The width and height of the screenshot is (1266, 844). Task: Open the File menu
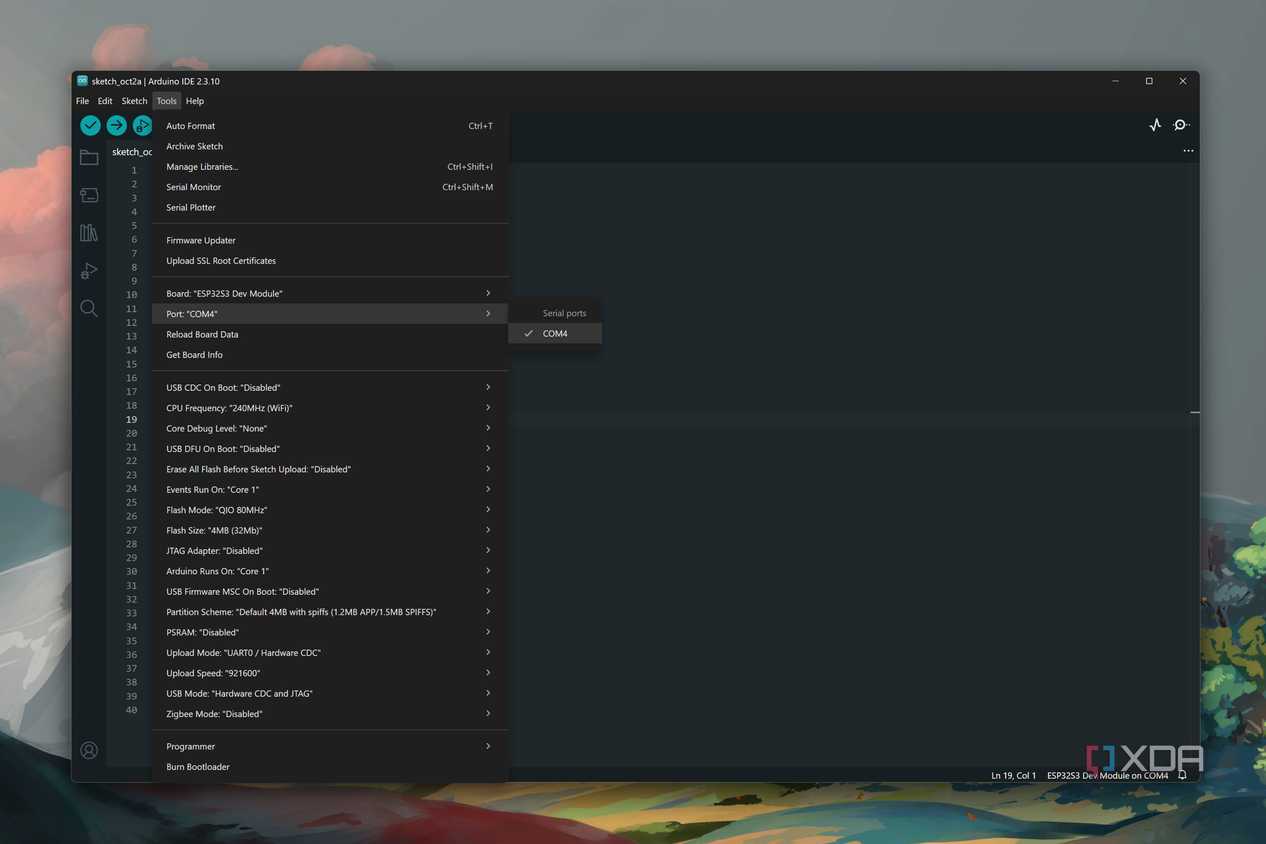point(82,101)
